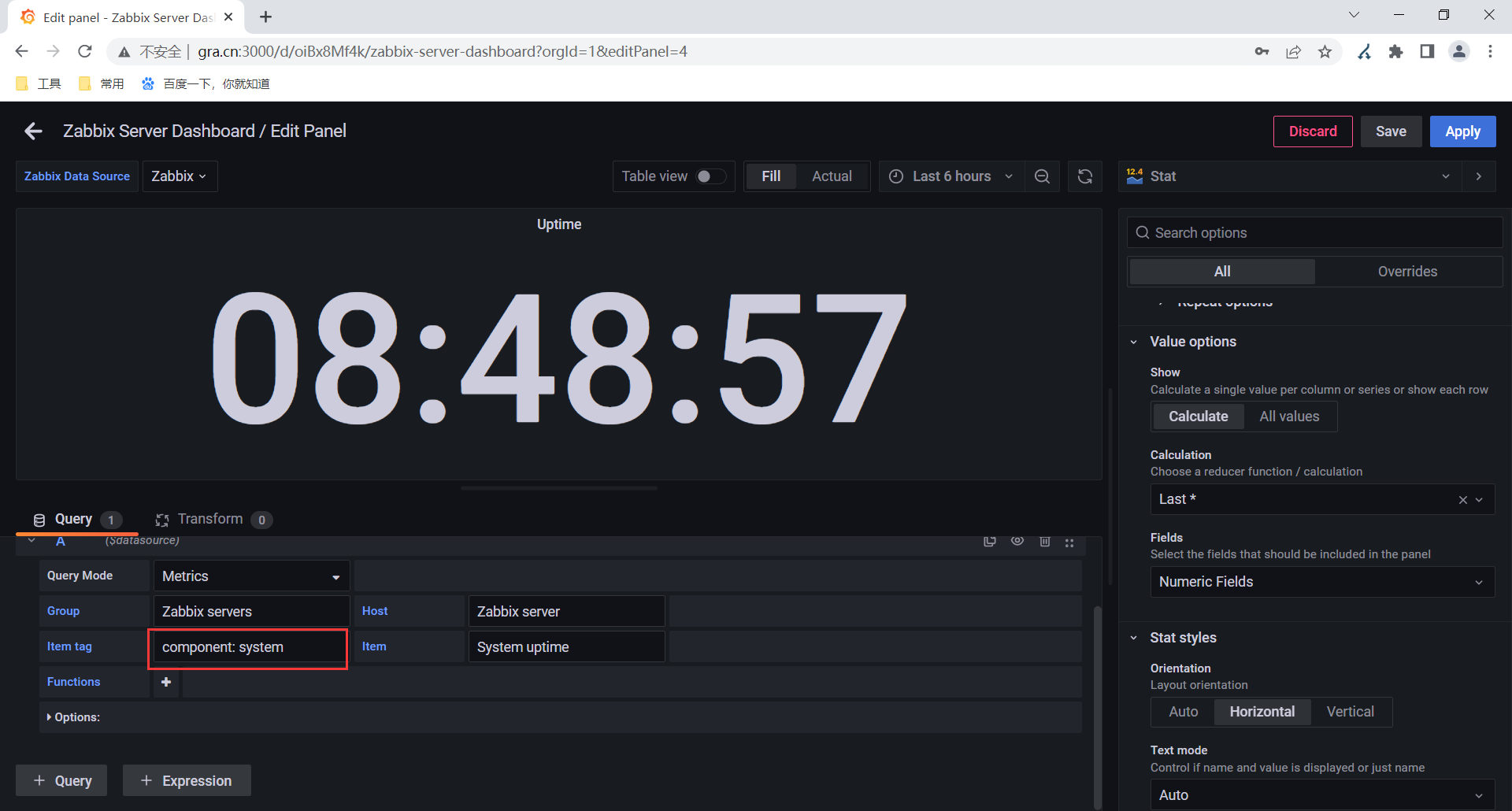Click the browser back arrow

click(x=21, y=51)
